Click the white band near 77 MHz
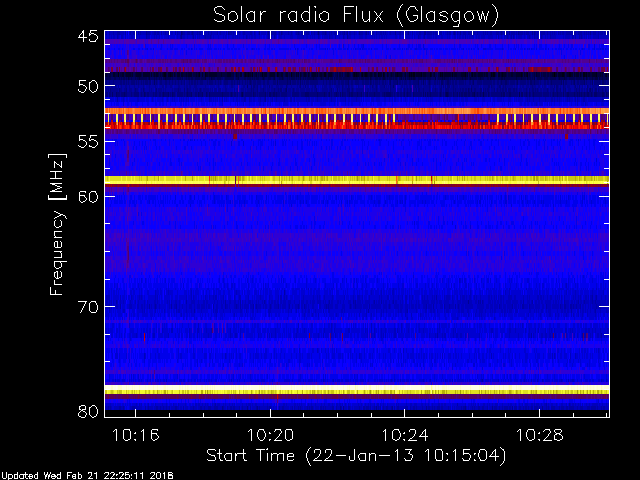The height and width of the screenshot is (480, 640). tap(357, 387)
